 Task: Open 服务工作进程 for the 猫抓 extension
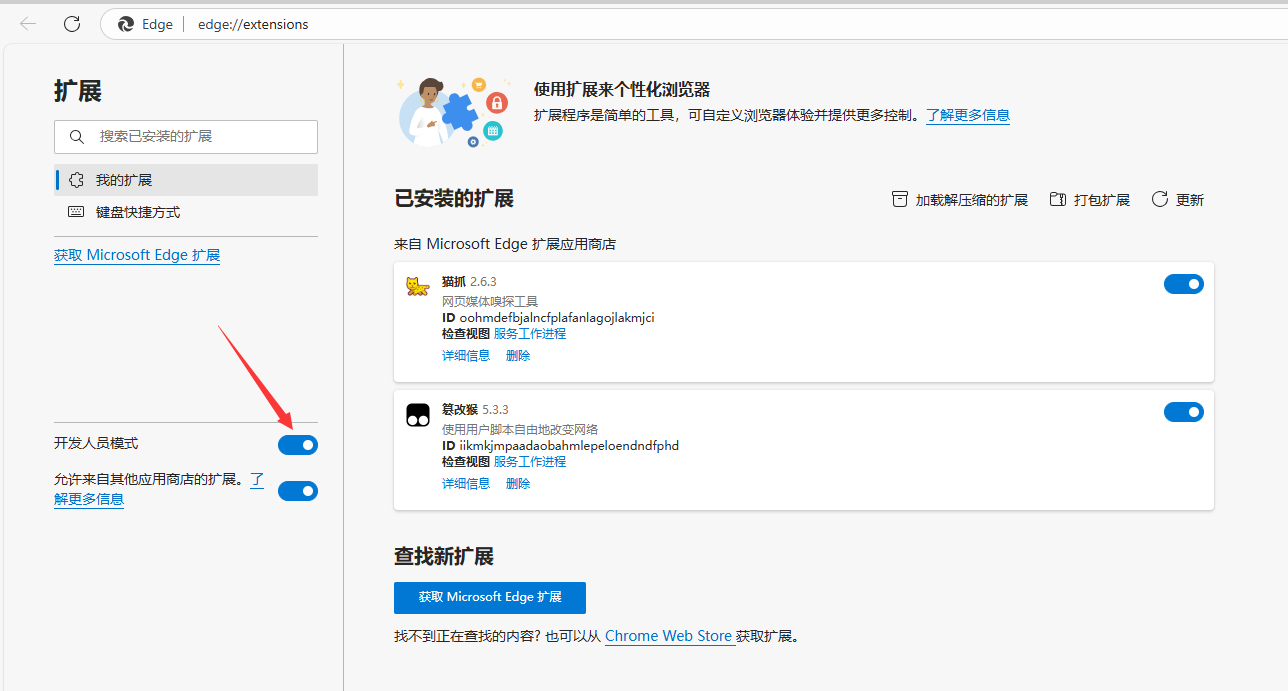tap(530, 333)
